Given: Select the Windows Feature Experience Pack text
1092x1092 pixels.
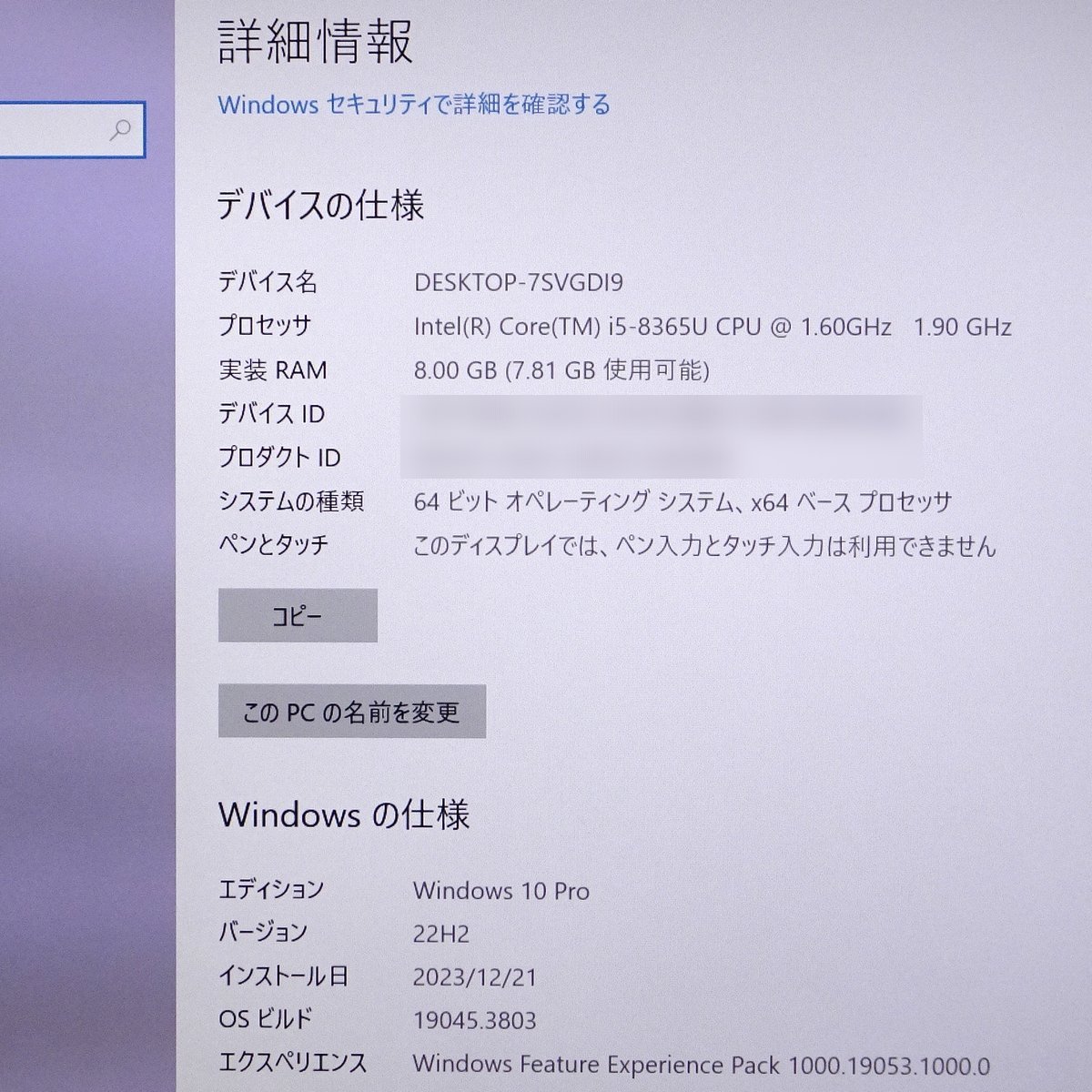Looking at the screenshot, I should pos(702,1065).
